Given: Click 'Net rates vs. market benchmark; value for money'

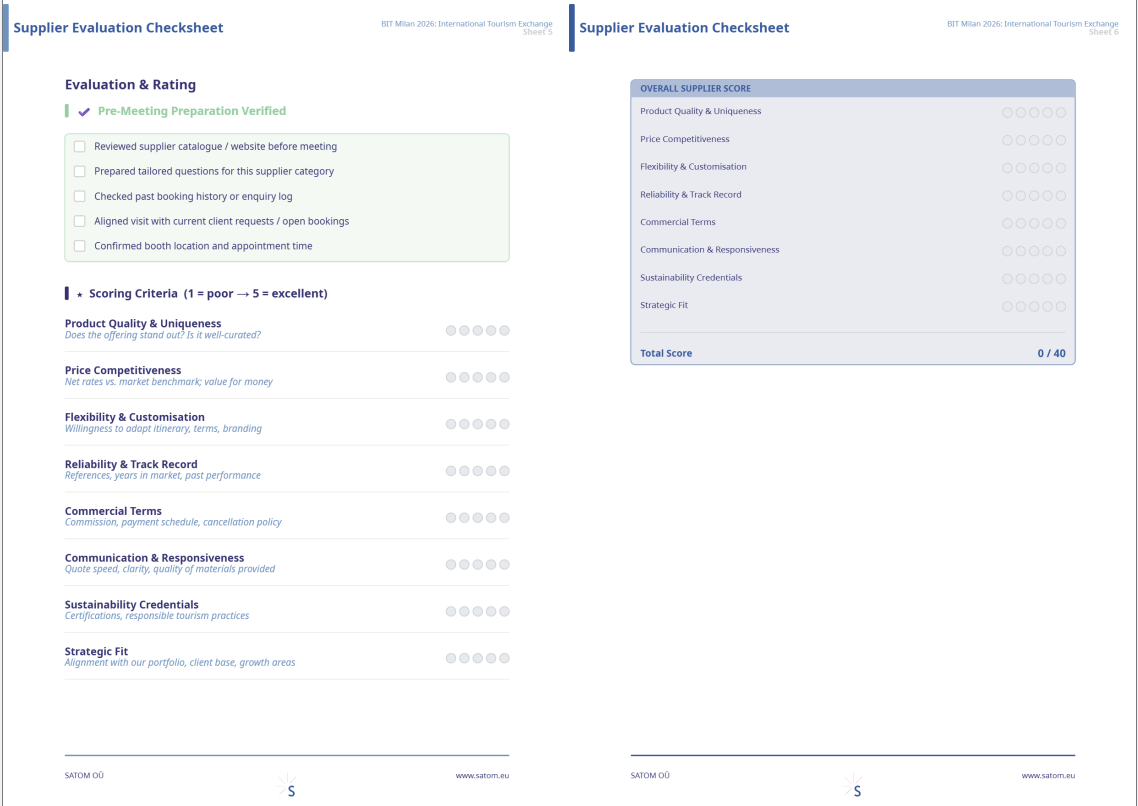Looking at the screenshot, I should point(168,382).
